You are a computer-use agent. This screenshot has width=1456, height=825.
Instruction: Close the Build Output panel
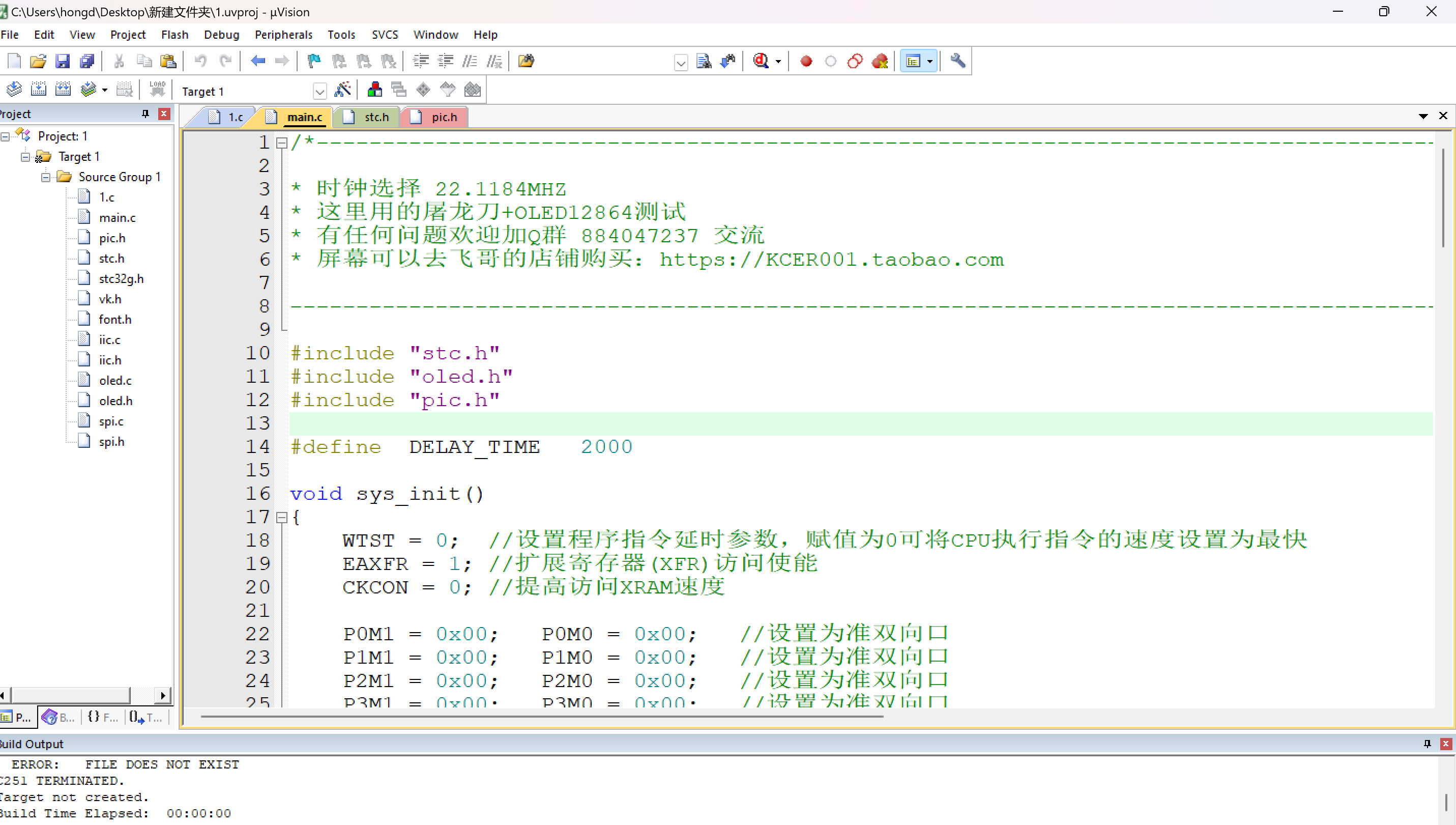tap(1446, 744)
